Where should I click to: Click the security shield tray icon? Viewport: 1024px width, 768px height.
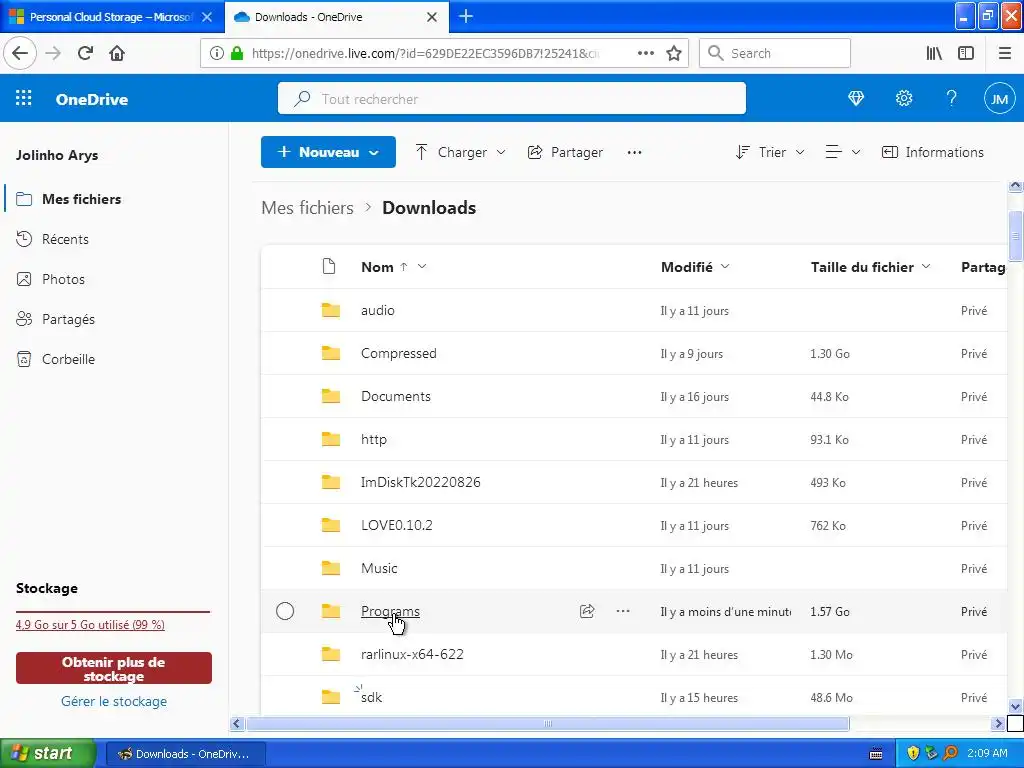[x=913, y=753]
